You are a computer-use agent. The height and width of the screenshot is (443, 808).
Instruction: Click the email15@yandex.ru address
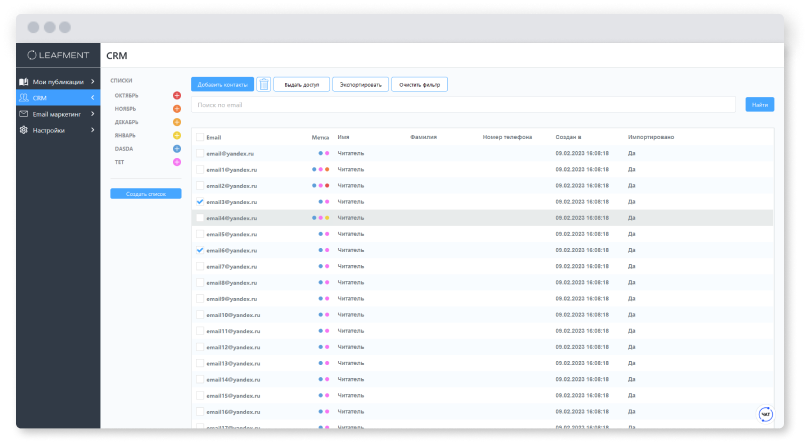click(x=233, y=396)
